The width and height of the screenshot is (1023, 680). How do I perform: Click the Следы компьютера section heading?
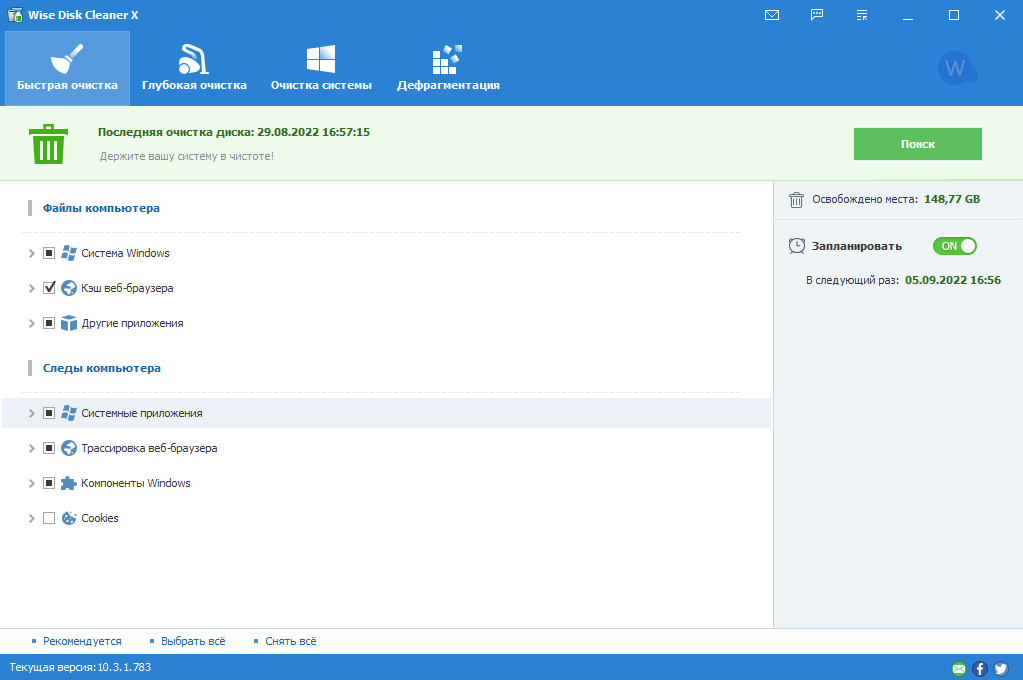tap(102, 368)
